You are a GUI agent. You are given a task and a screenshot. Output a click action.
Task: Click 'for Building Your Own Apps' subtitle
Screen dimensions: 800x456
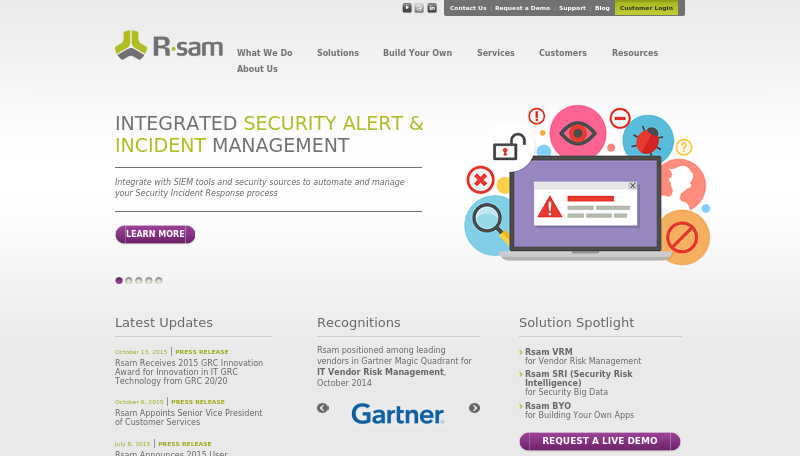(580, 415)
